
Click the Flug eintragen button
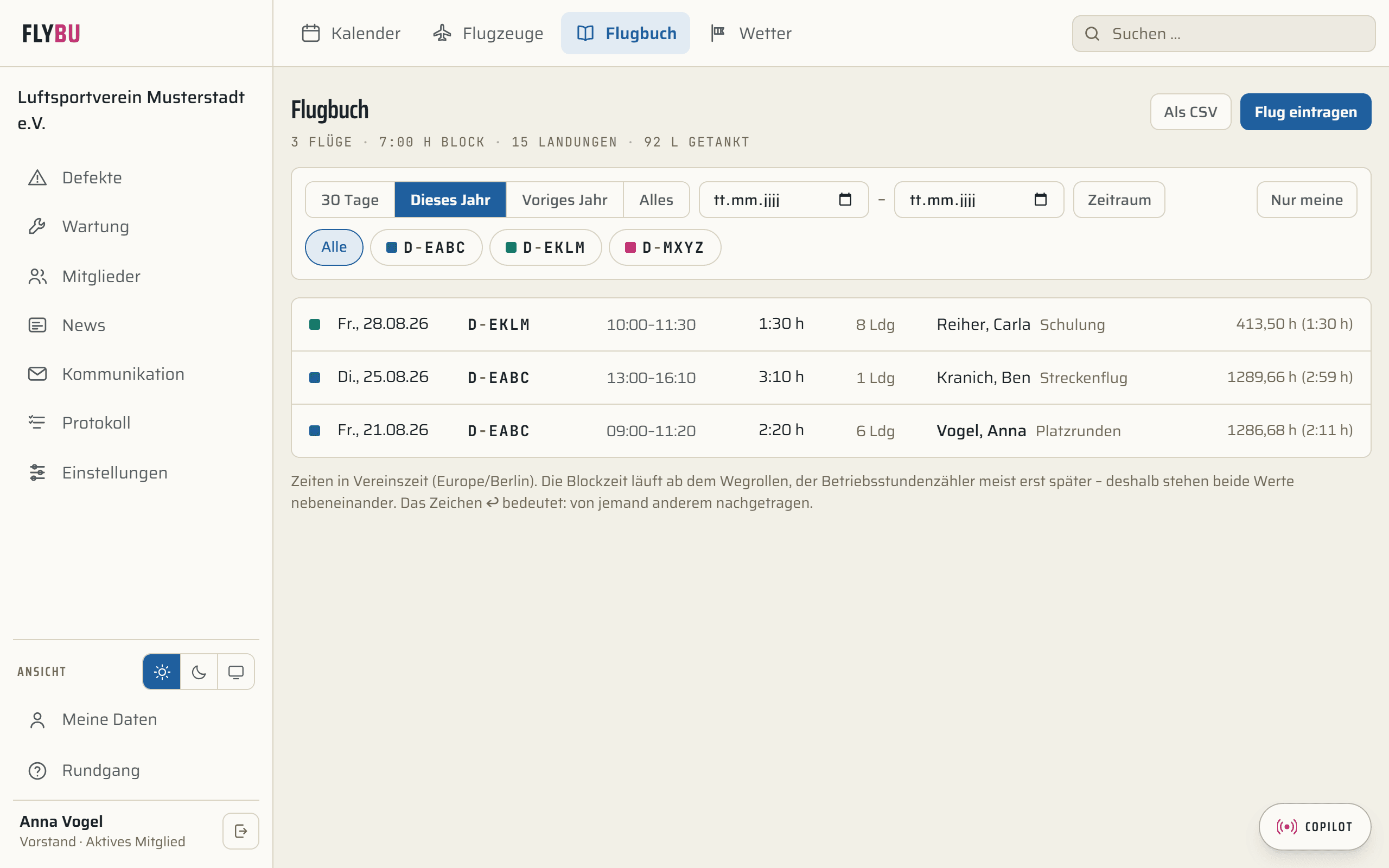[x=1306, y=112]
